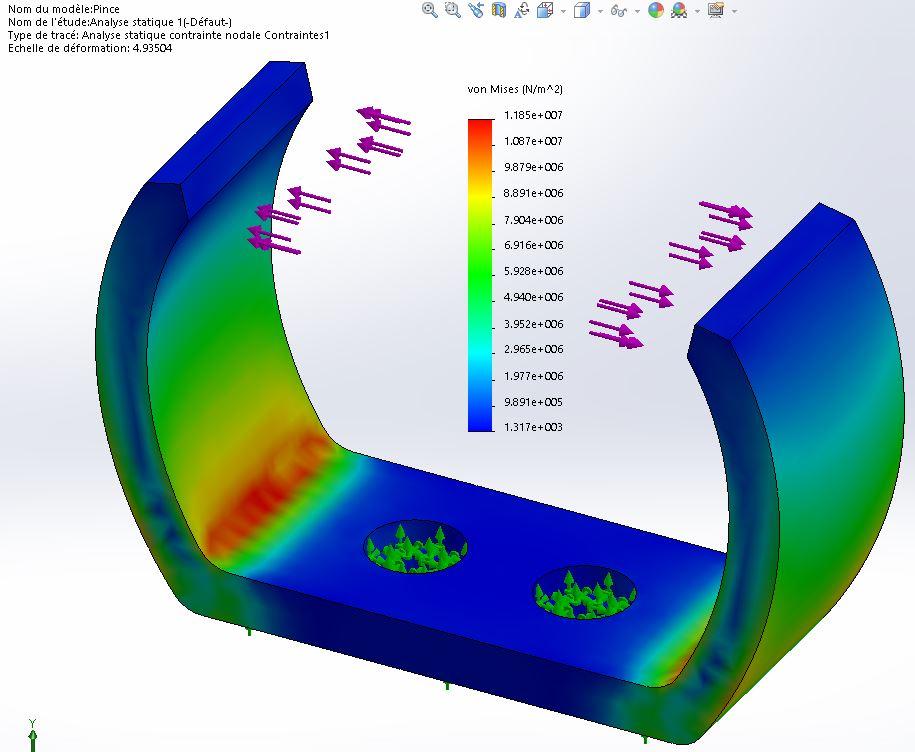Open the Edit Appearance color ball

tap(656, 10)
